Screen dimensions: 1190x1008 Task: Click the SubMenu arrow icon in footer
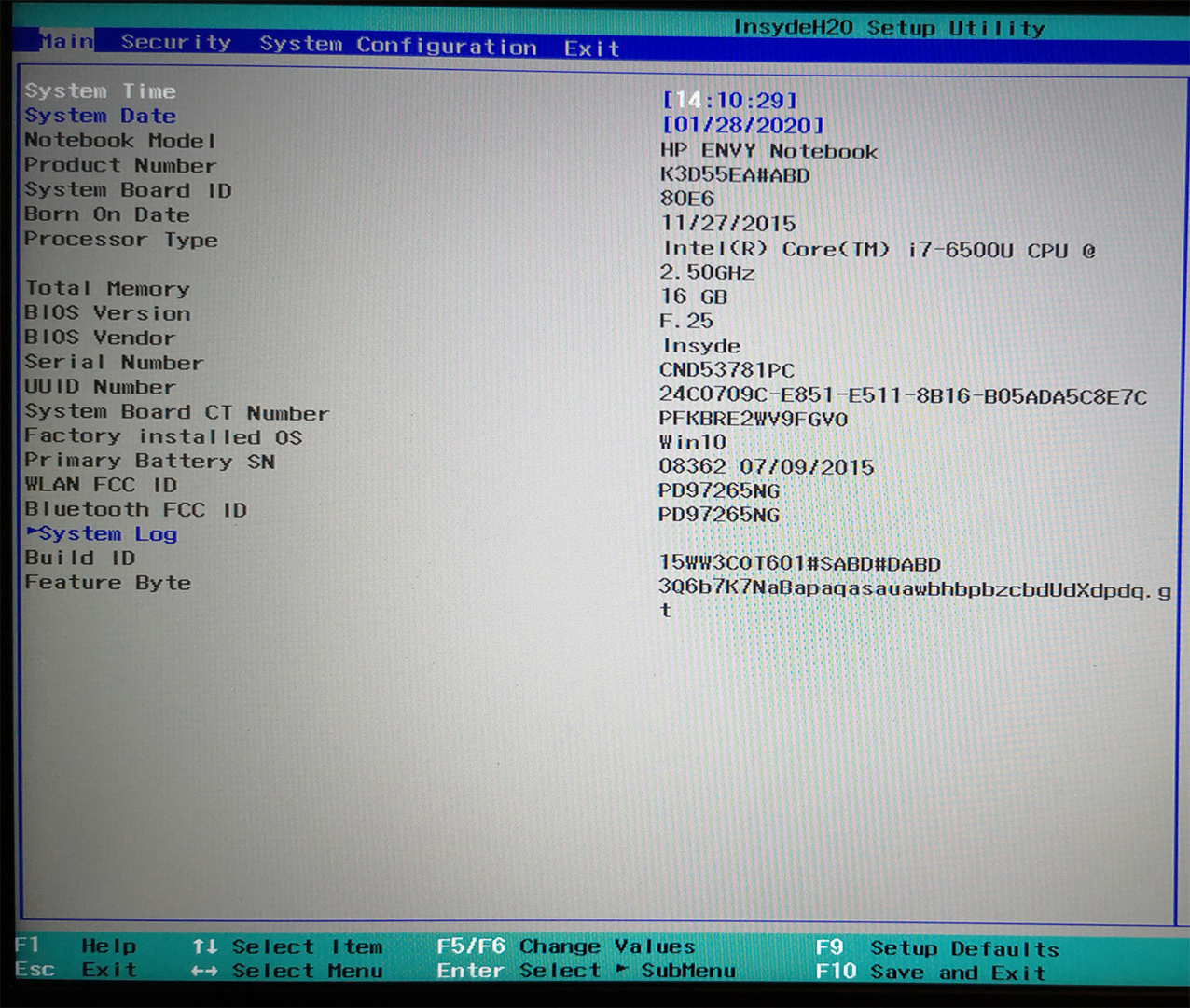tap(622, 971)
